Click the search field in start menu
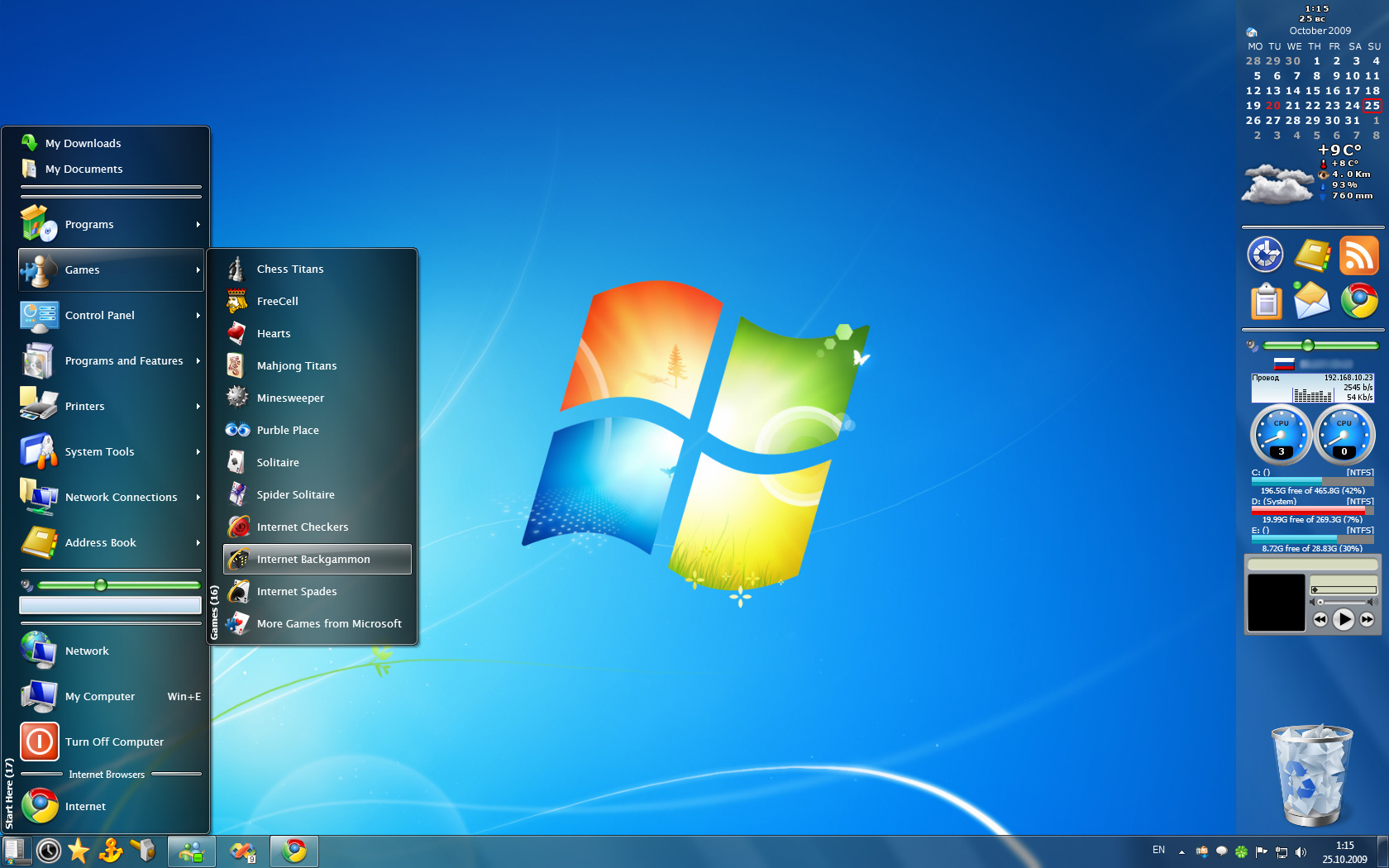 coord(110,605)
